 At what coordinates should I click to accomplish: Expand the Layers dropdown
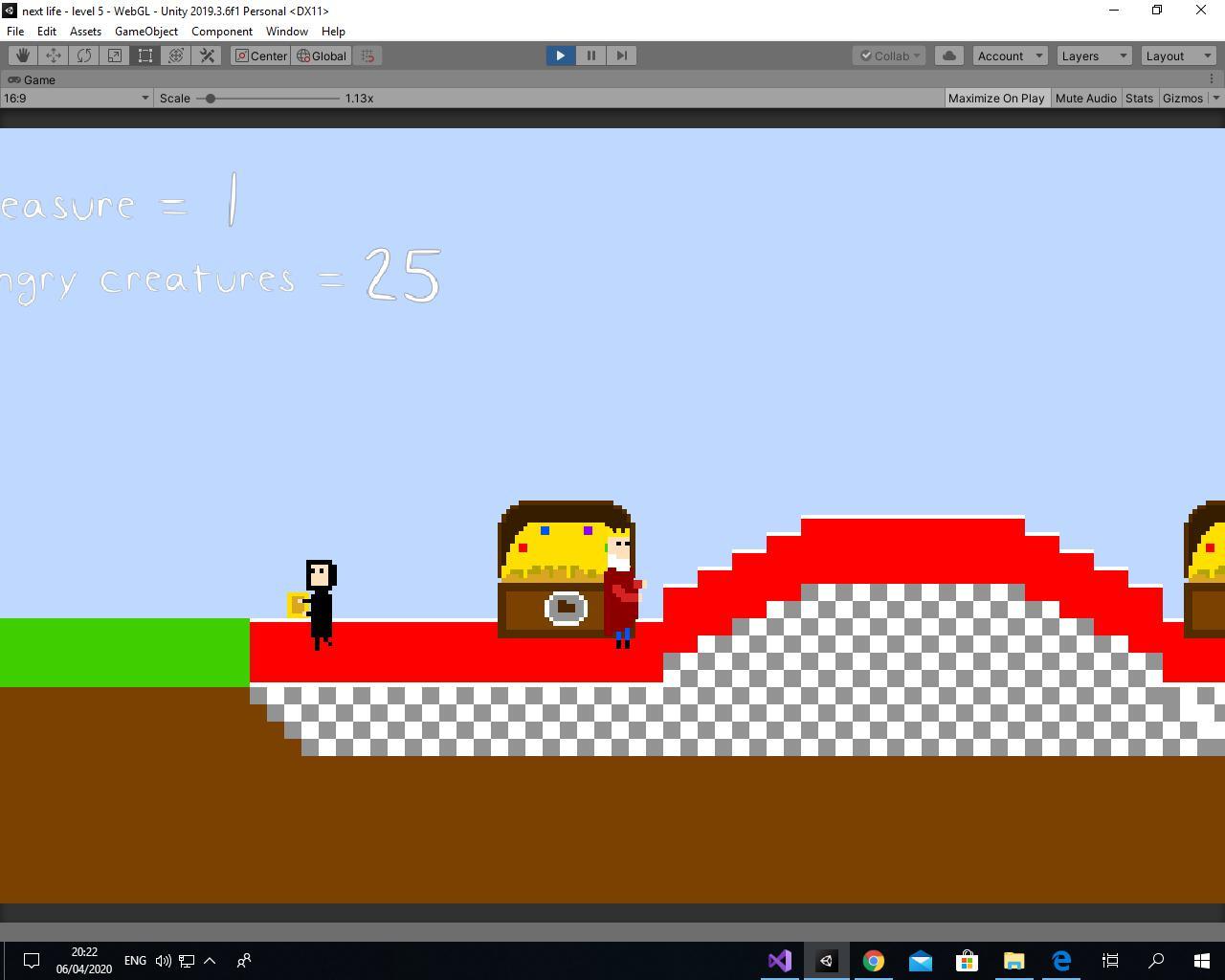point(1093,56)
